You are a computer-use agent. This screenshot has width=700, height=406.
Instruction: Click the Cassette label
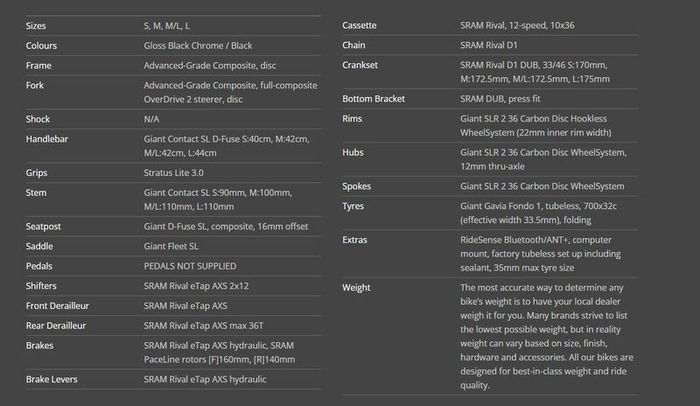click(x=359, y=25)
